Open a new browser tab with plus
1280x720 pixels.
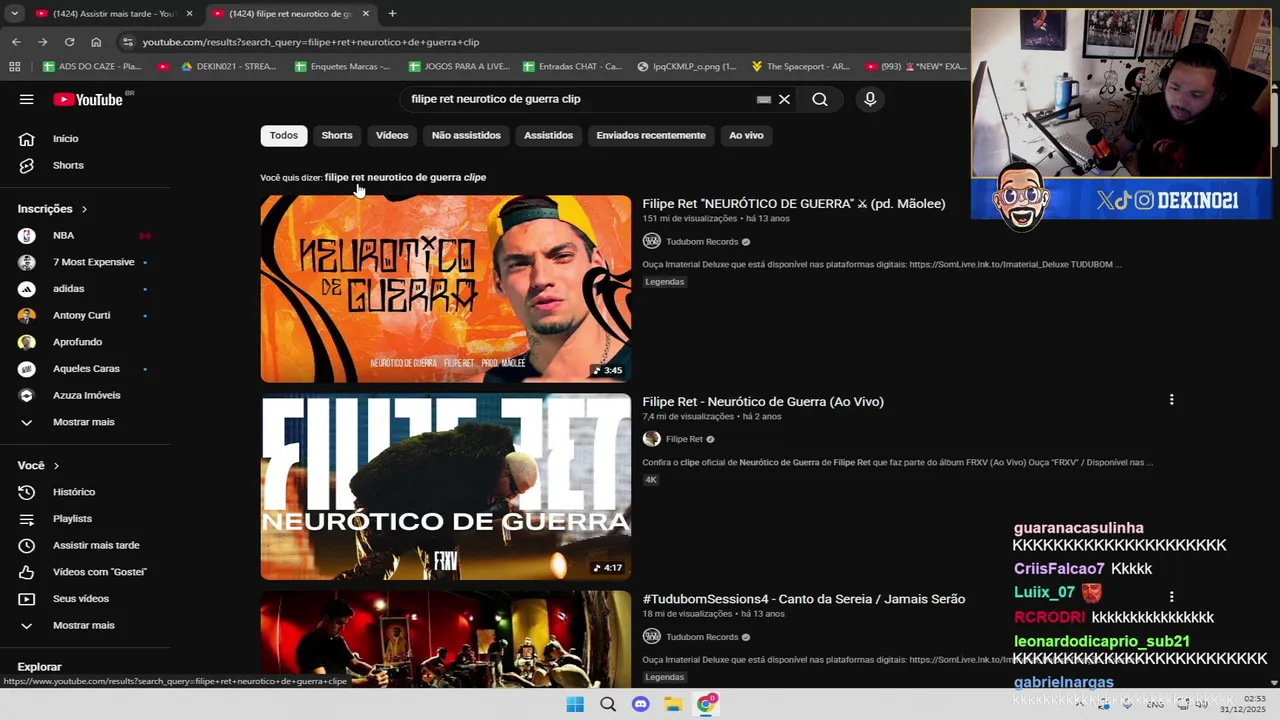392,14
